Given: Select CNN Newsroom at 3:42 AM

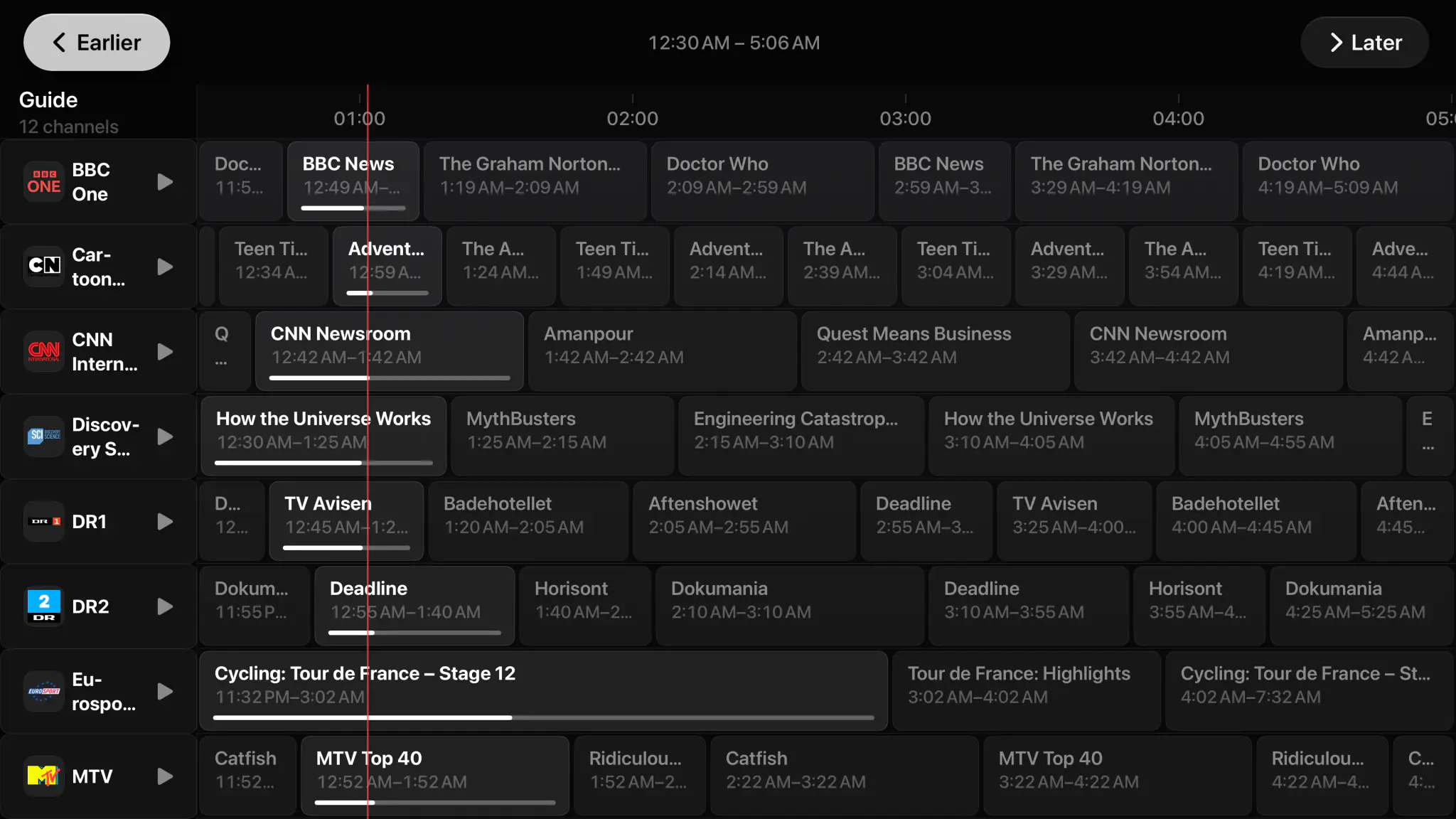Looking at the screenshot, I should click(x=1209, y=351).
